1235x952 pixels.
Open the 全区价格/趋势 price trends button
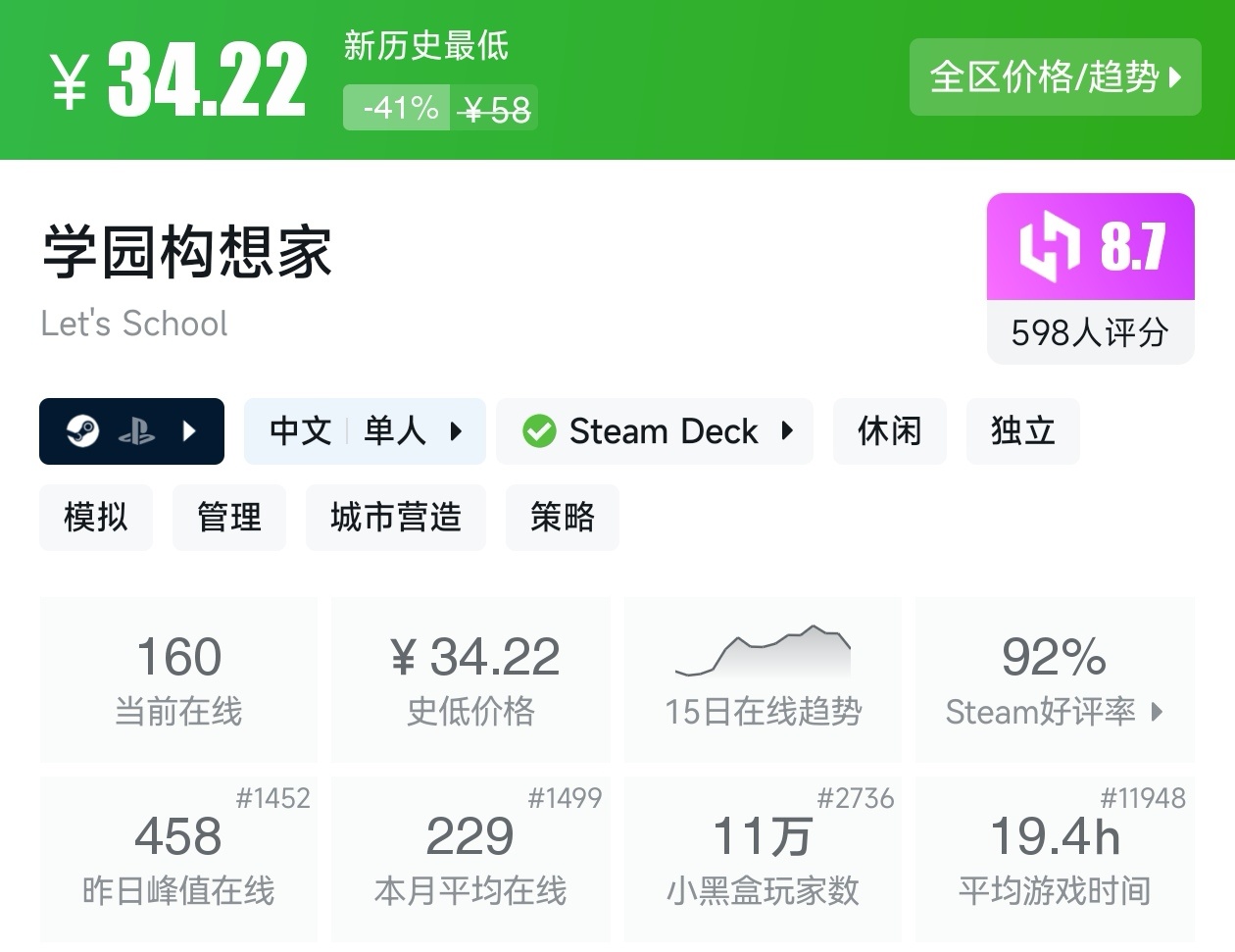click(x=1055, y=76)
